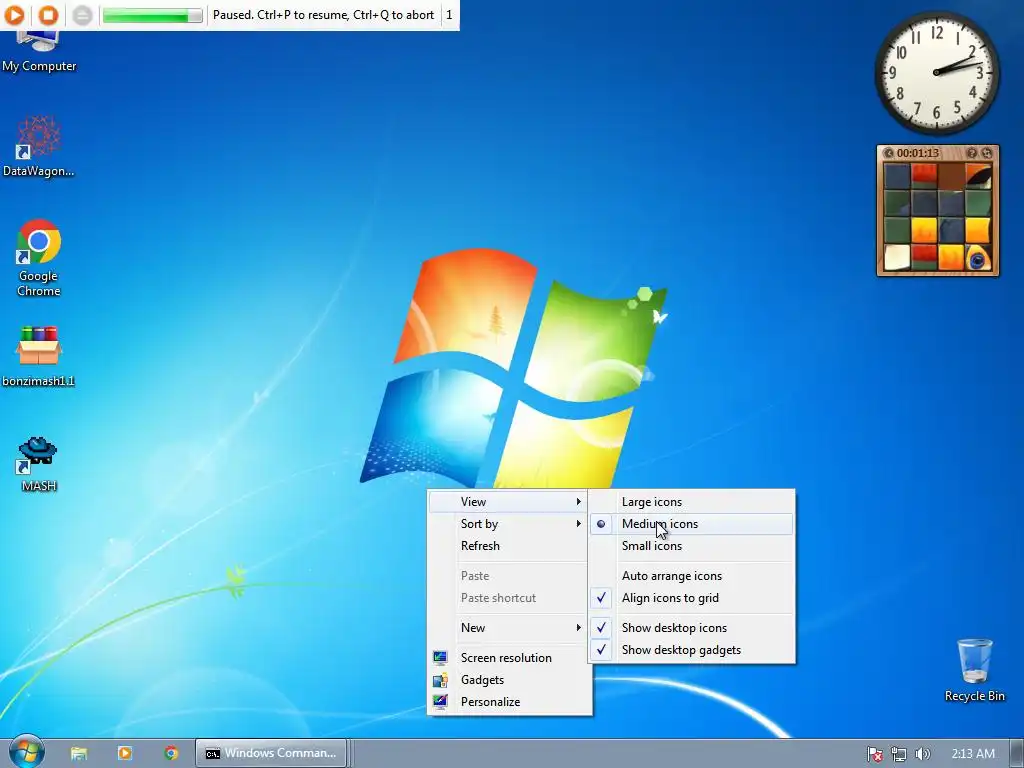Viewport: 1024px width, 768px height.
Task: Select the bonzimash1.1 archive icon
Action: point(39,356)
